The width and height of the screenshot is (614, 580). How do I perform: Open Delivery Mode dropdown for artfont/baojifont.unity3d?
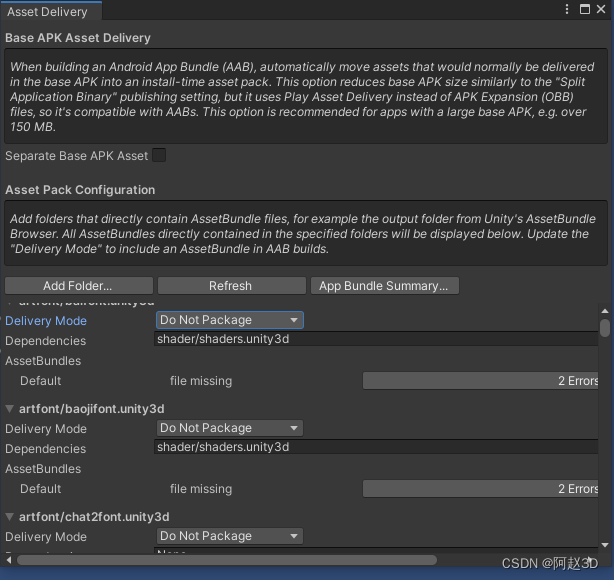pos(229,428)
